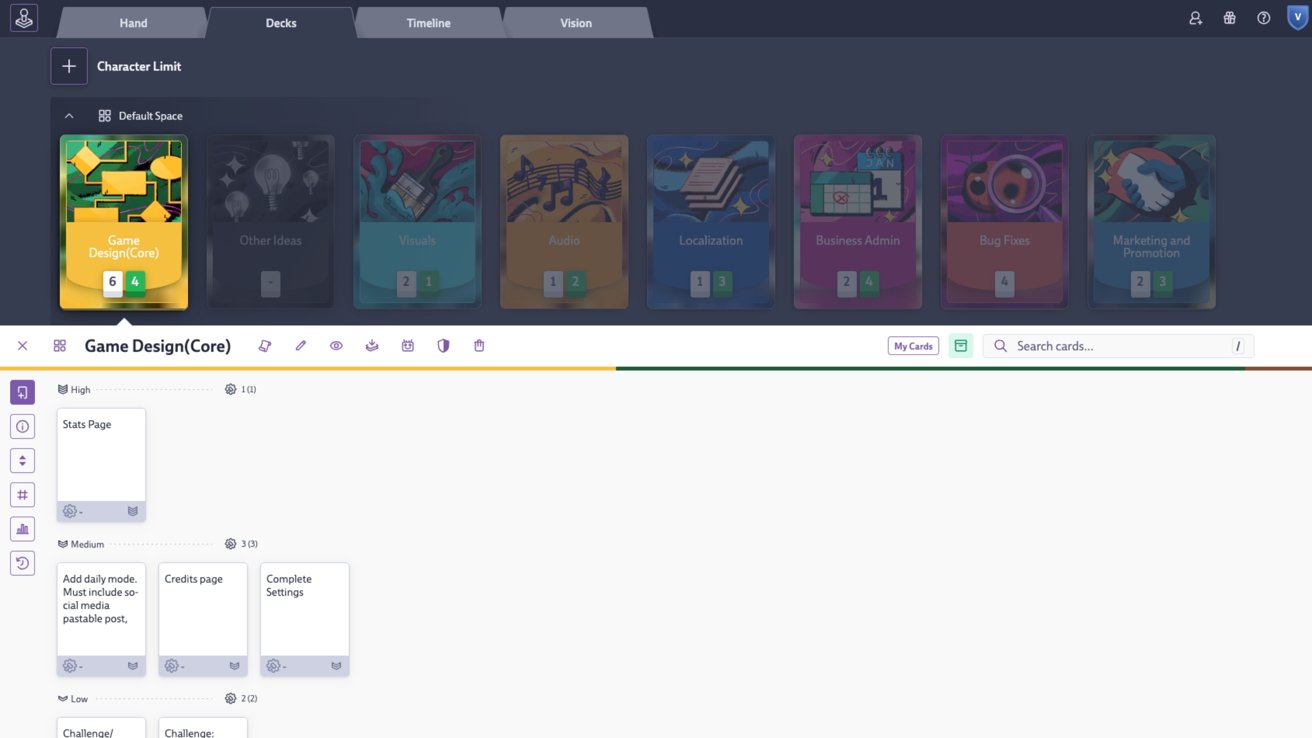Image resolution: width=1312 pixels, height=738 pixels.
Task: Click the plus button near Character Limit
Action: [69, 66]
